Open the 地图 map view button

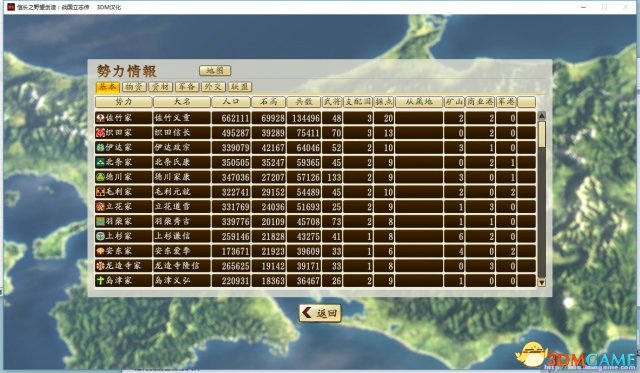(215, 71)
